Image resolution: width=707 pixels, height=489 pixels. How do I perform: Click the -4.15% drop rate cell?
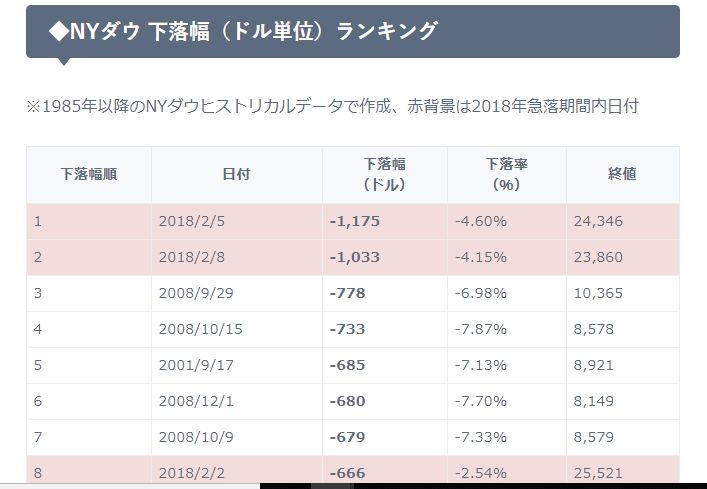pyautogui.click(x=481, y=257)
